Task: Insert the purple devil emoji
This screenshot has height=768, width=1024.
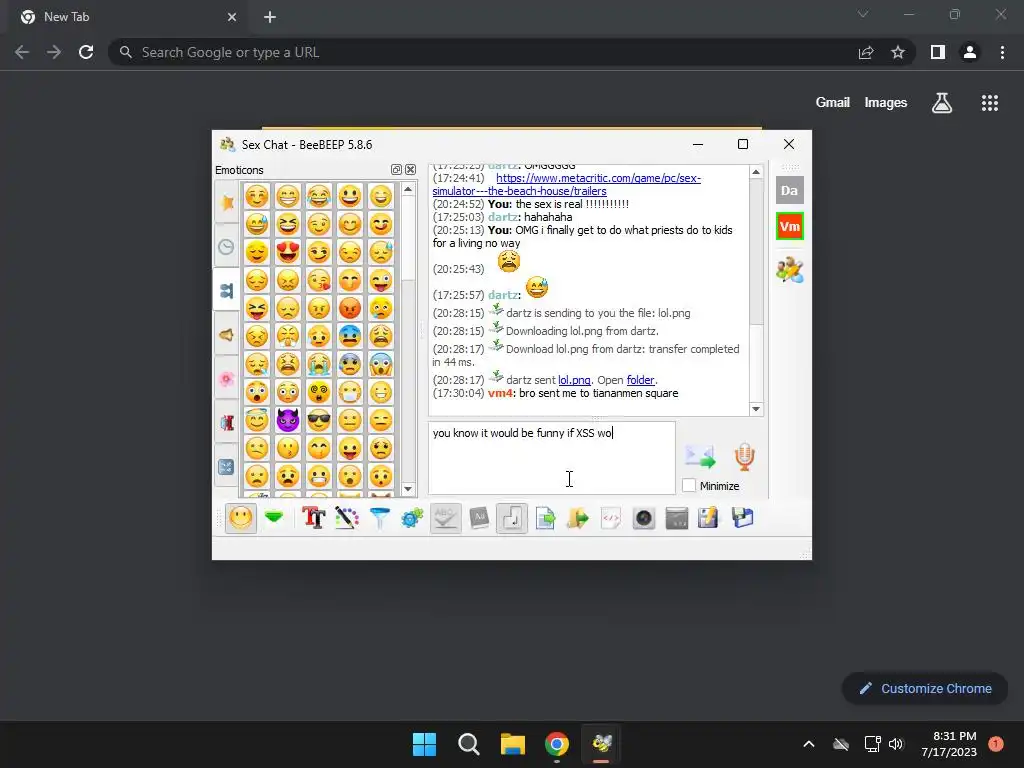Action: tap(287, 420)
